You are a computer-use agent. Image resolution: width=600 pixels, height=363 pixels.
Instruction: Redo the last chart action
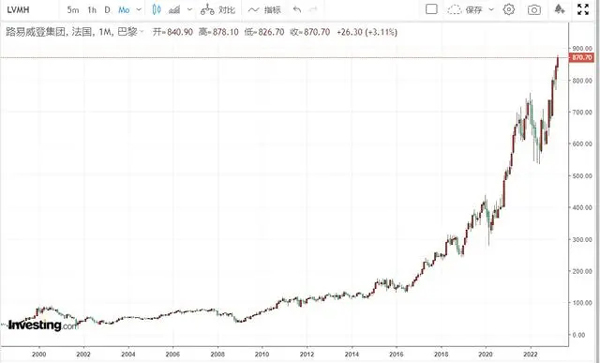313,10
